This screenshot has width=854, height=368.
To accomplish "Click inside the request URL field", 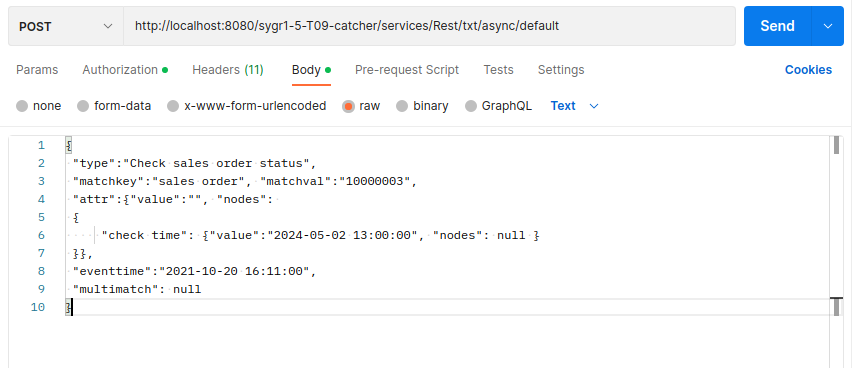I will 429,26.
